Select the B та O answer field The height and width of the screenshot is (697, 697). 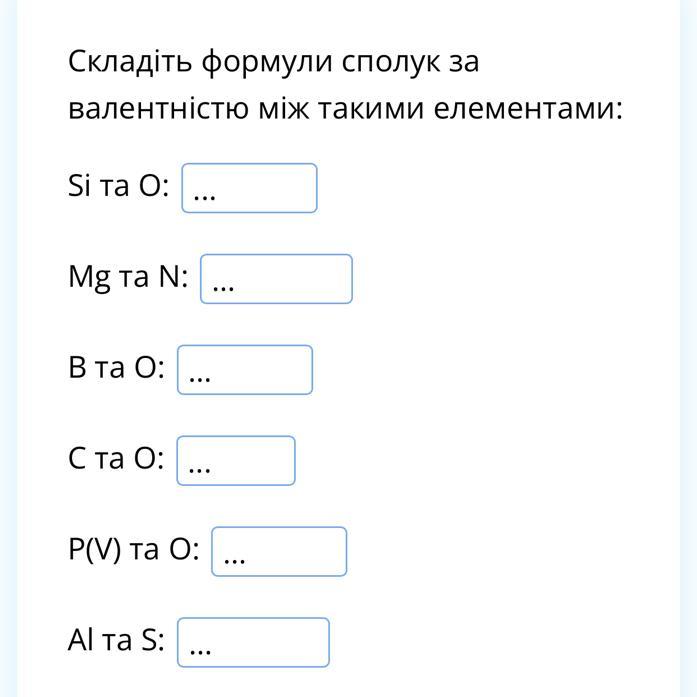pyautogui.click(x=245, y=370)
